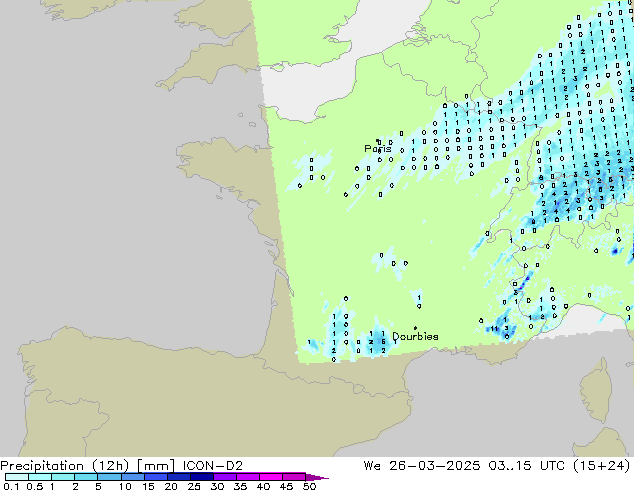Select the 25–30 mm dark blue swatch

(x=201, y=477)
